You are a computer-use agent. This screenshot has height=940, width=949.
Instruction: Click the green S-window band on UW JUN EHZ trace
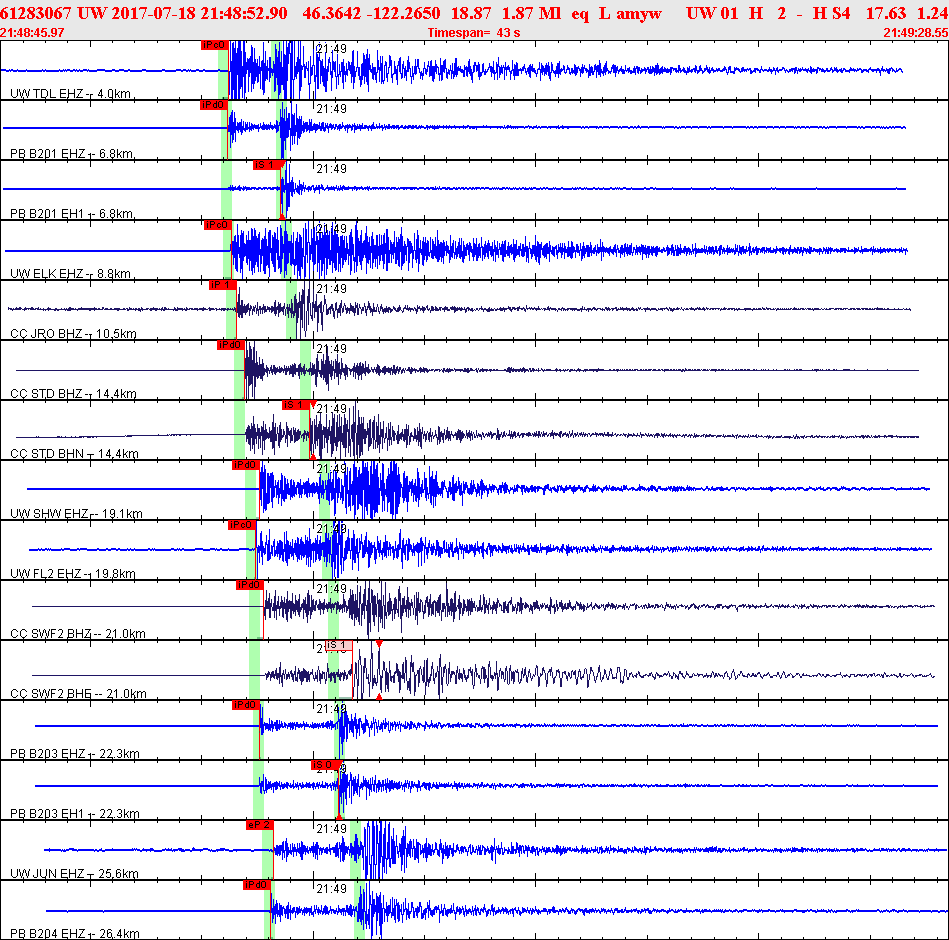(355, 850)
